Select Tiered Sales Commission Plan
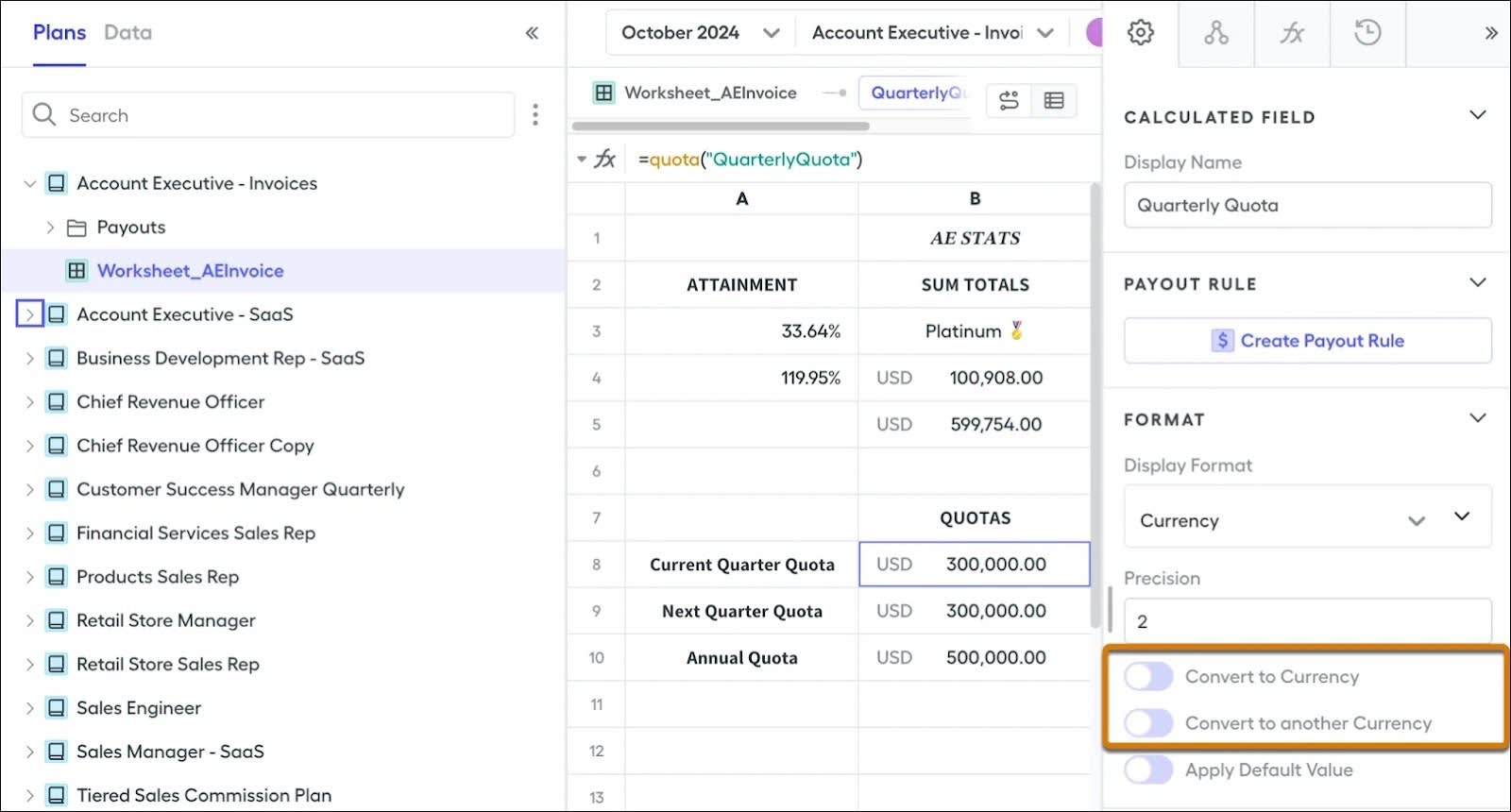This screenshot has height=812, width=1511. tap(204, 796)
